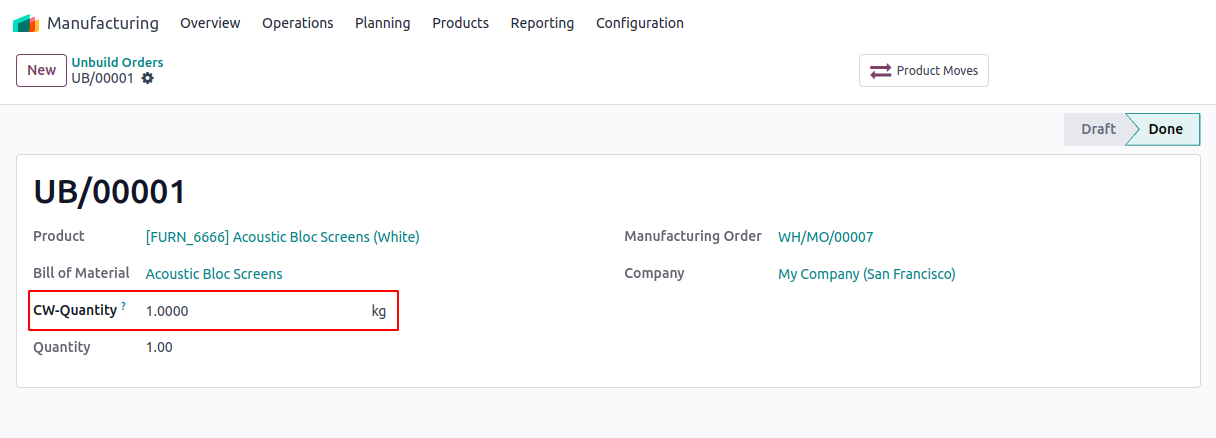
Task: Open the Operations menu
Action: (297, 23)
